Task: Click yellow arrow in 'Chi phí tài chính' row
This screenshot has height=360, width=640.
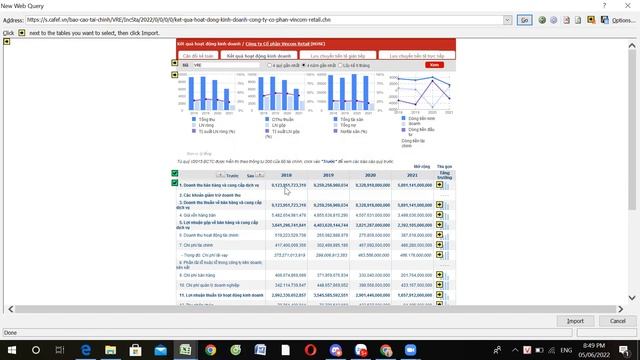Action: point(439,244)
